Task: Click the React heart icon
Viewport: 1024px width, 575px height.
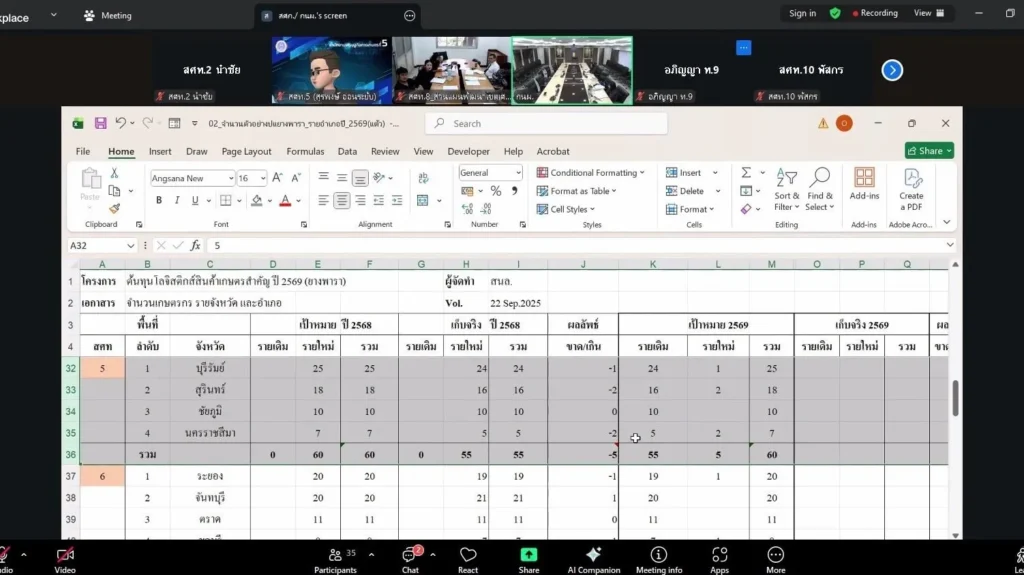Action: click(468, 556)
